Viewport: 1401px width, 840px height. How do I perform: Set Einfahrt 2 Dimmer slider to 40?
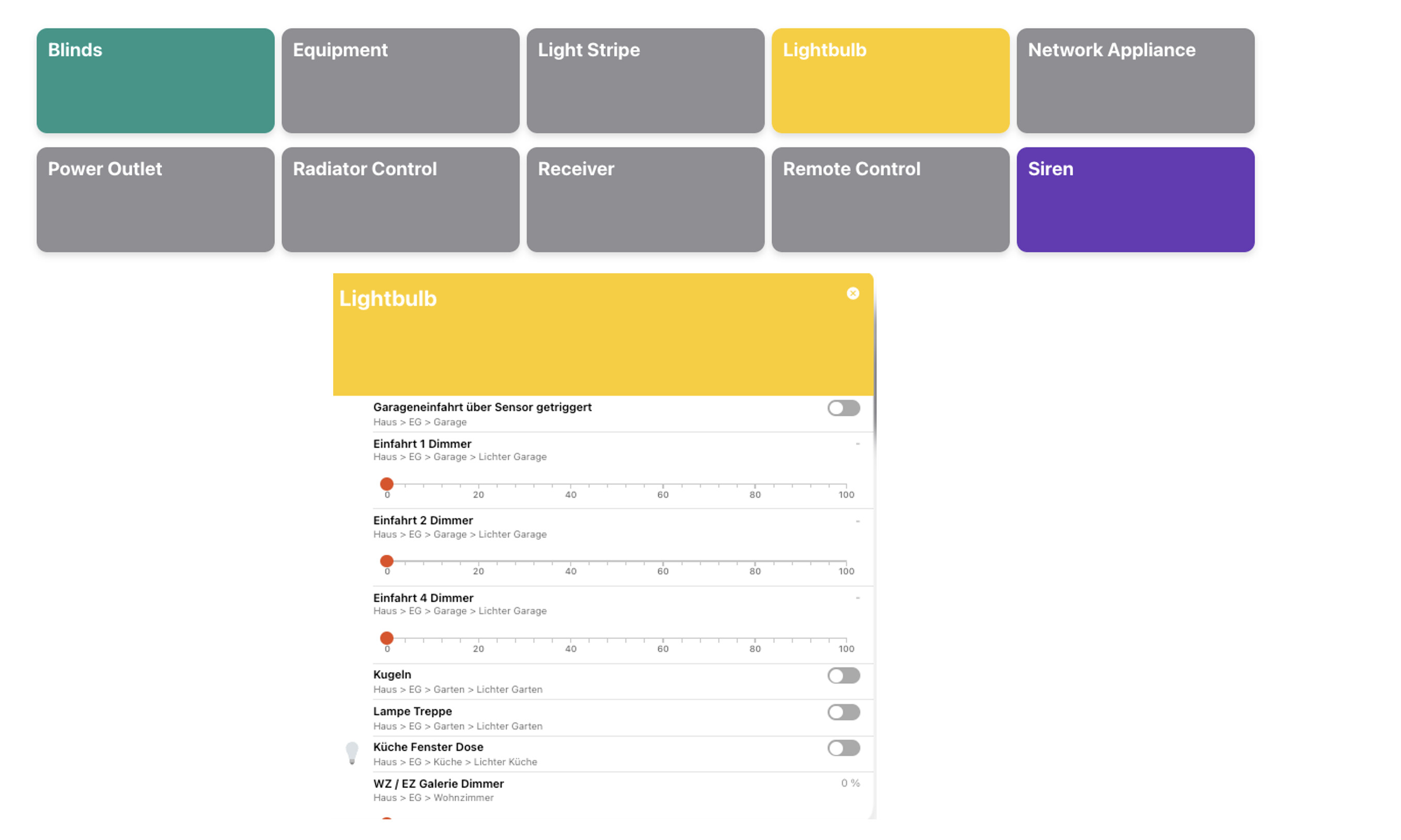coord(571,561)
